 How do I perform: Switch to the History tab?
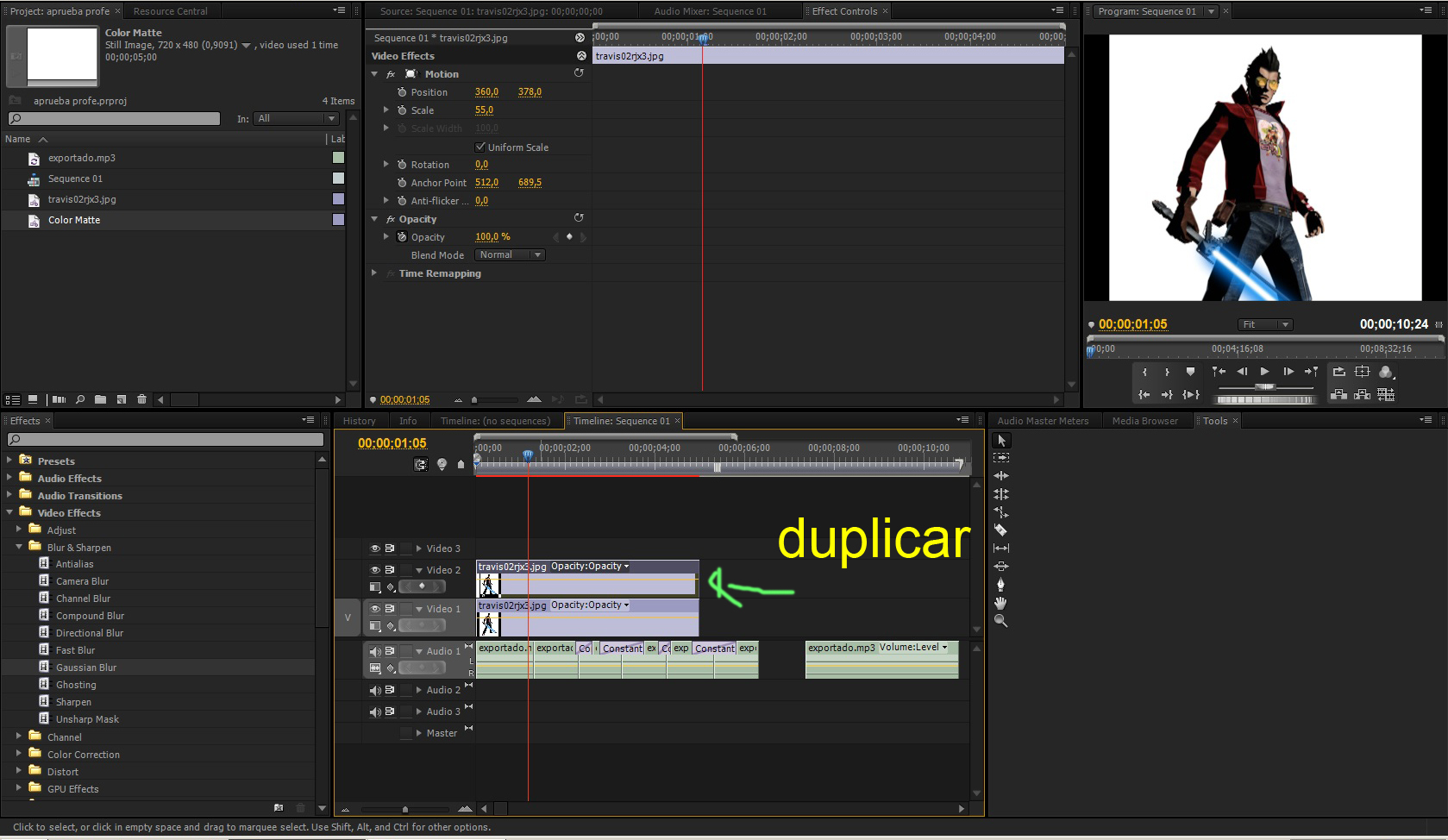tap(359, 421)
